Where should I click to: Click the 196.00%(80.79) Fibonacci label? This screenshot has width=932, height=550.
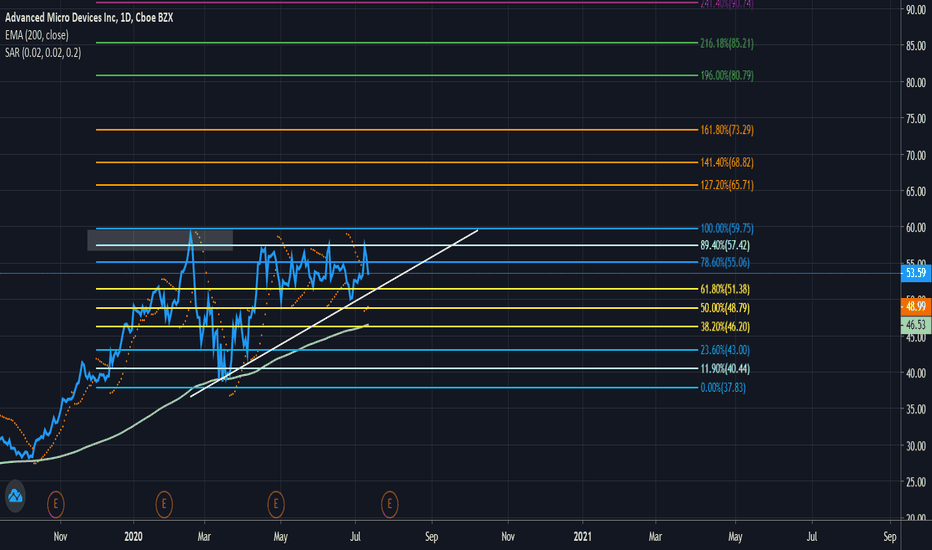(726, 76)
